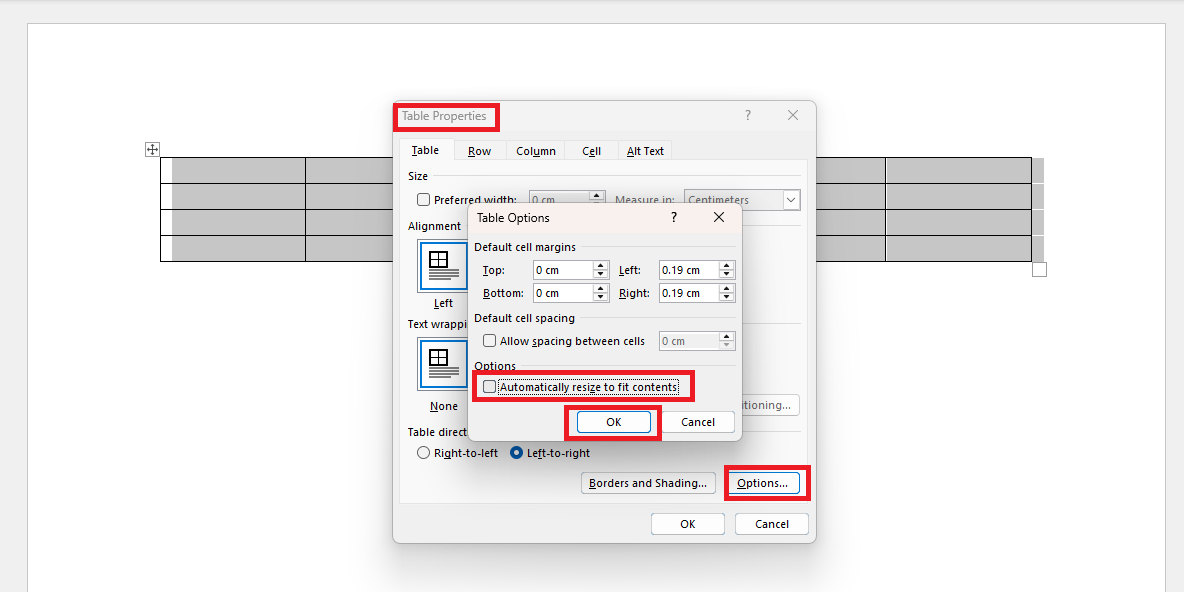This screenshot has height=592, width=1184.
Task: Click the Table Properties help question mark
Action: (x=747, y=116)
